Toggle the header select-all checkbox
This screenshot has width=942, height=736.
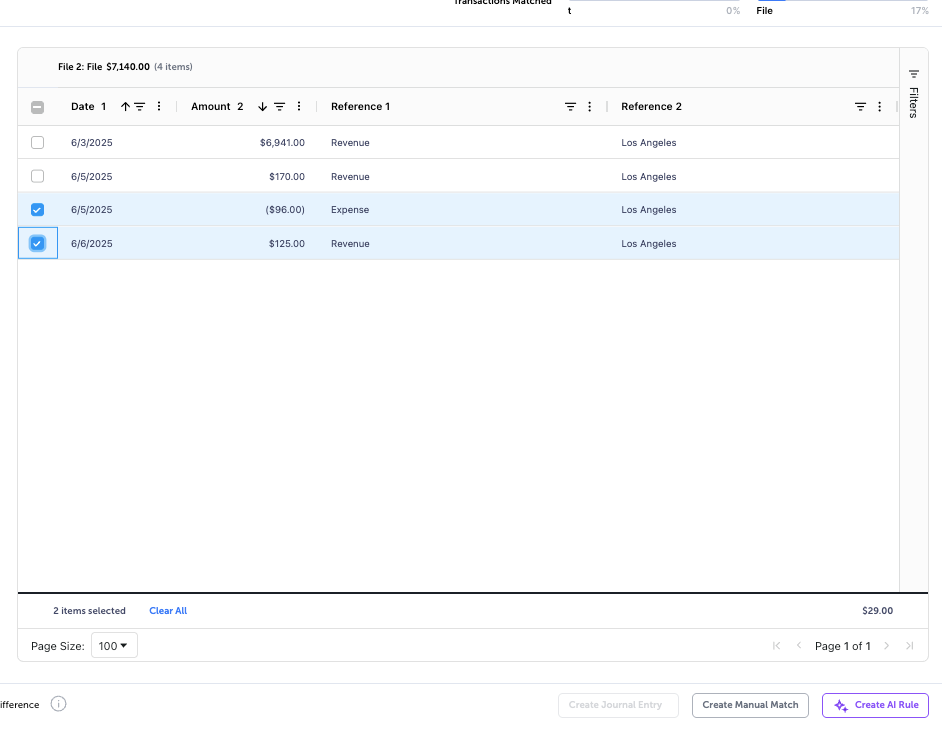point(38,107)
